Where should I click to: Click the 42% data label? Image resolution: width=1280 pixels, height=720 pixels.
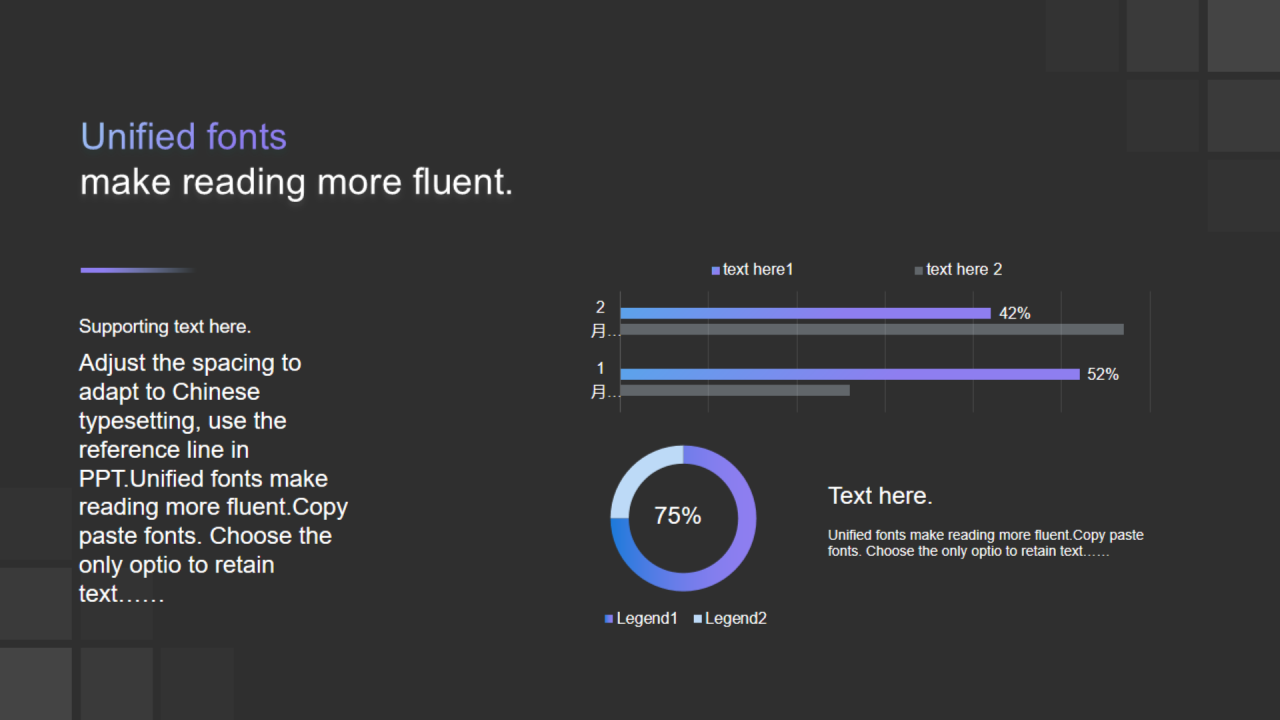click(1015, 313)
